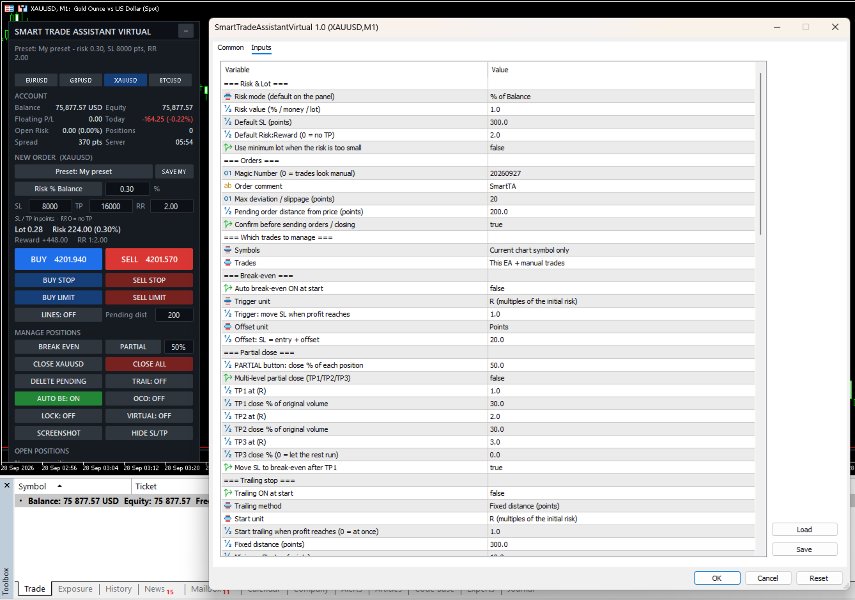Open the Exposure tab in Toolbox

[x=75, y=589]
